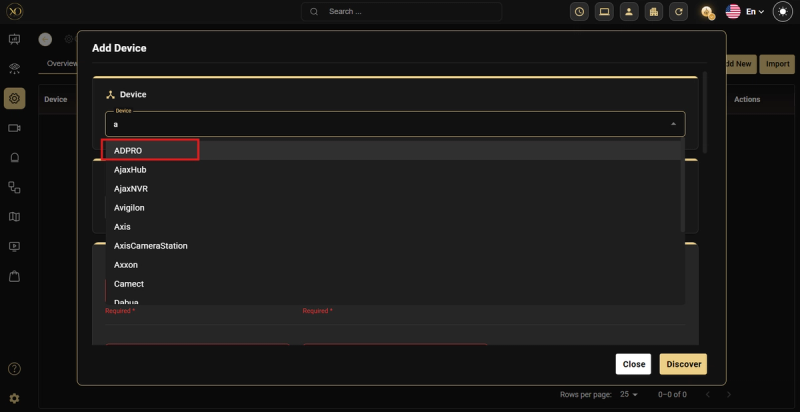Open the alarm bell icon in sidebar
Screen dimensions: 800x412
[x=14, y=158]
